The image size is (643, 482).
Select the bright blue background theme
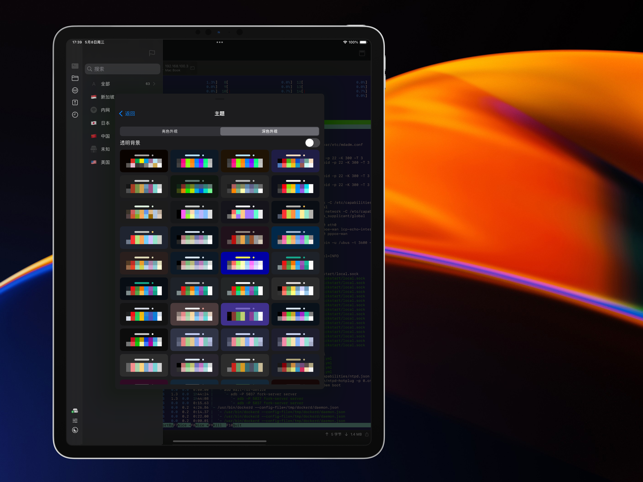click(245, 263)
